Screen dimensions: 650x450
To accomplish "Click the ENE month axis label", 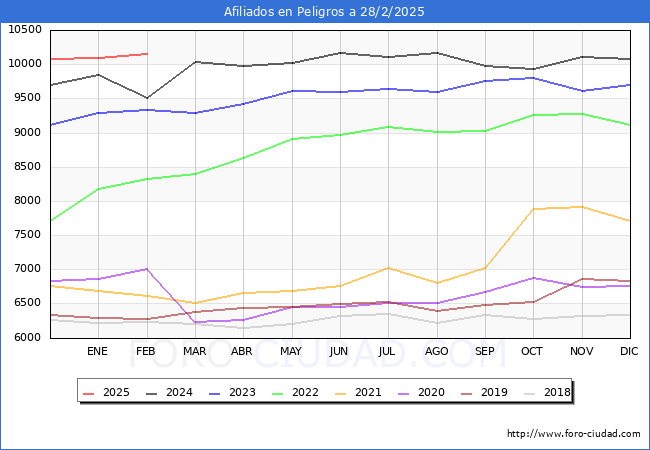I will pos(97,351).
